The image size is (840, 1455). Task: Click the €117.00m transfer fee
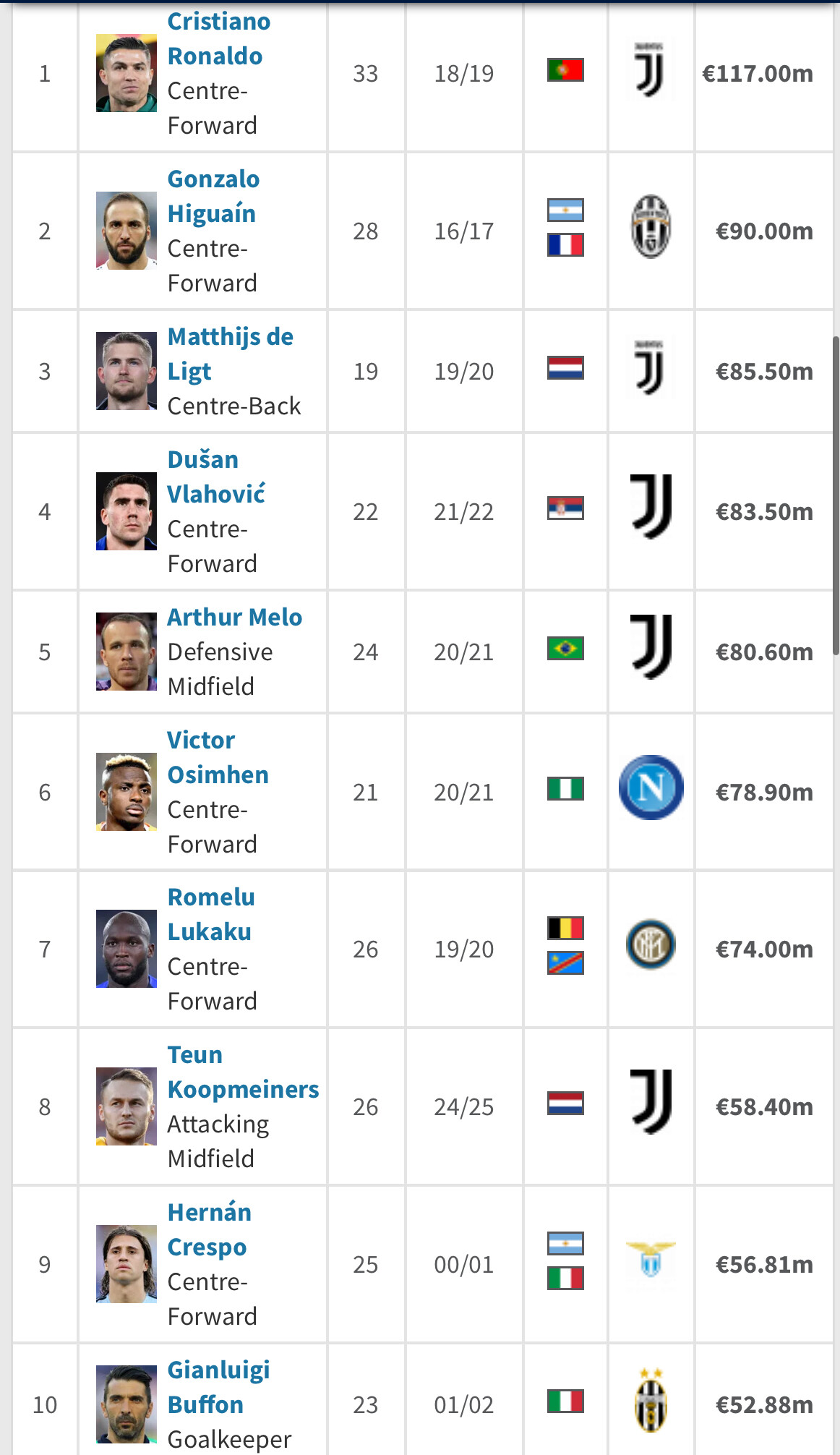coord(757,73)
